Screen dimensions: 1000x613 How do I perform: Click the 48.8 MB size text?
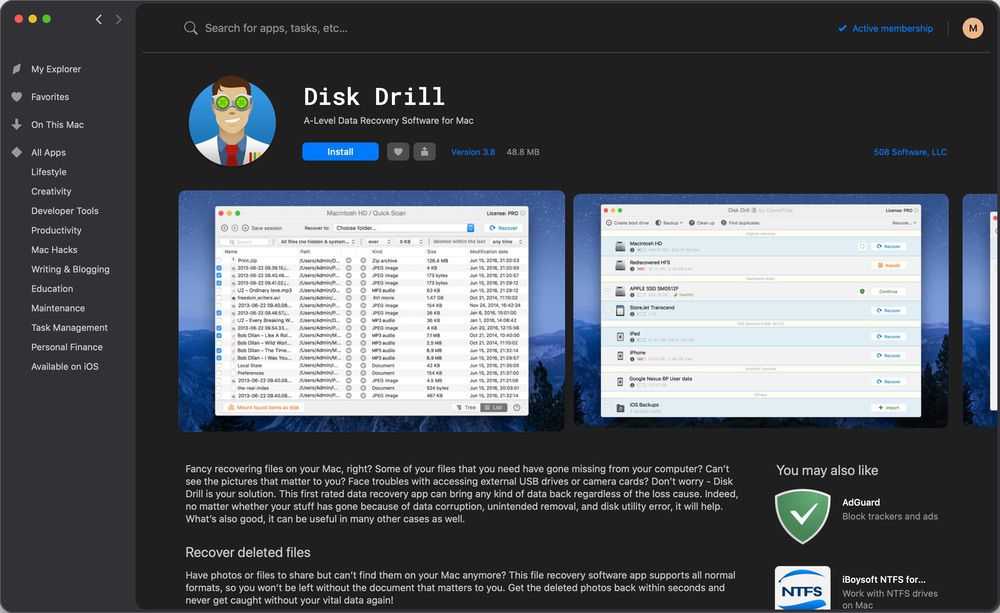(523, 152)
